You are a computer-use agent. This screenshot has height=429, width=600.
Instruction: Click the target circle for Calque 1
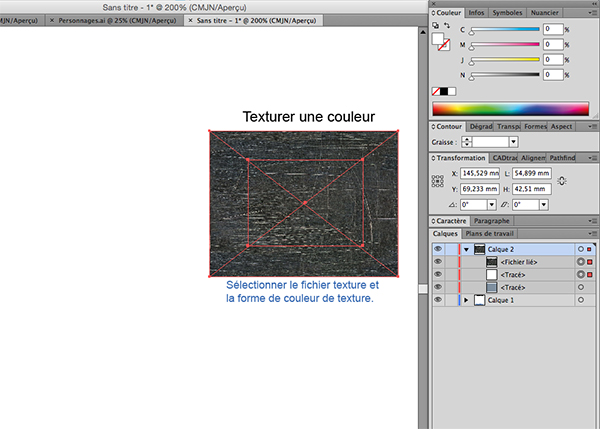click(581, 299)
